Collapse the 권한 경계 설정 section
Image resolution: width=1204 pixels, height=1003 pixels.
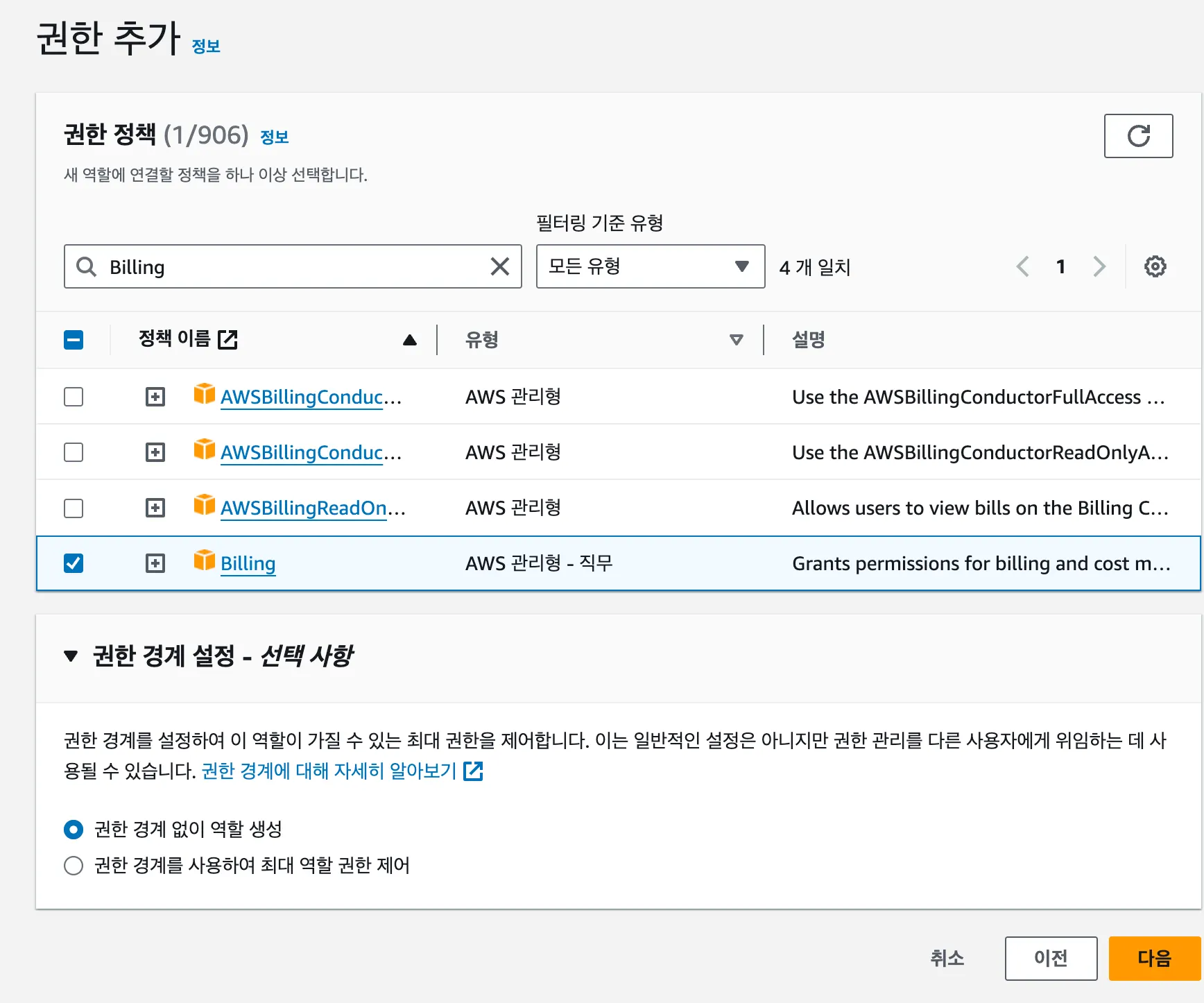click(x=71, y=655)
